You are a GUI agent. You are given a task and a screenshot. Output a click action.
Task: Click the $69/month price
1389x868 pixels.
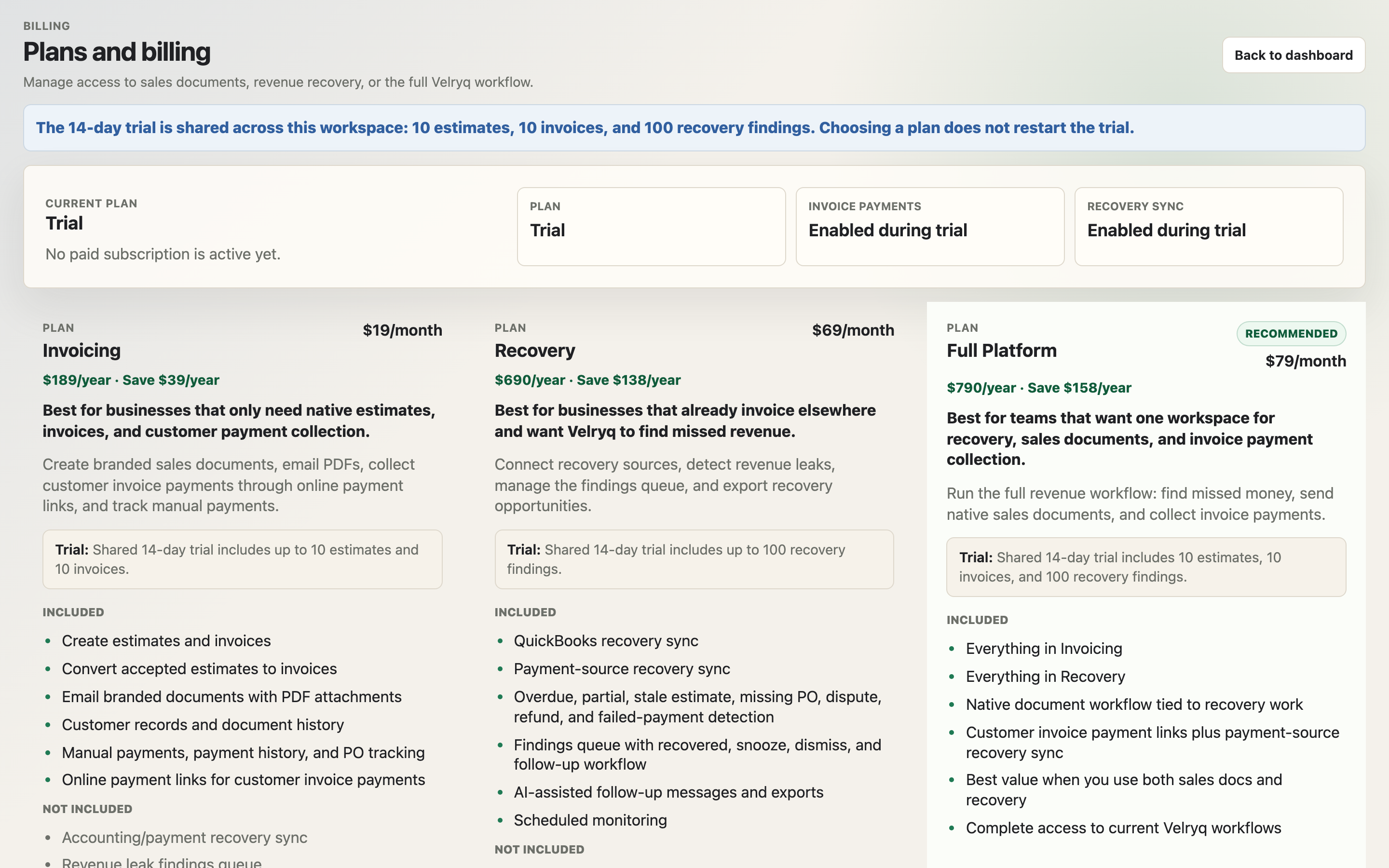(853, 330)
